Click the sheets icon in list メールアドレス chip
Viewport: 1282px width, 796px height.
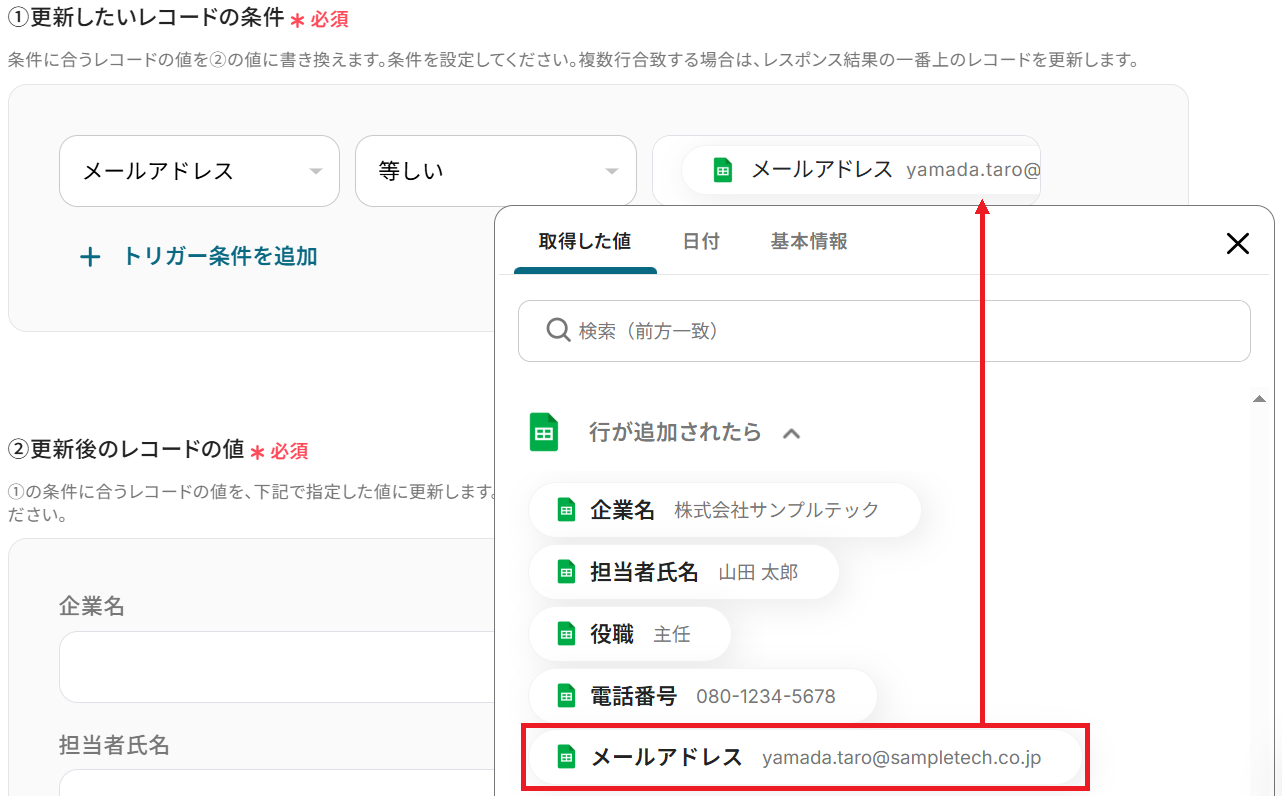(566, 757)
